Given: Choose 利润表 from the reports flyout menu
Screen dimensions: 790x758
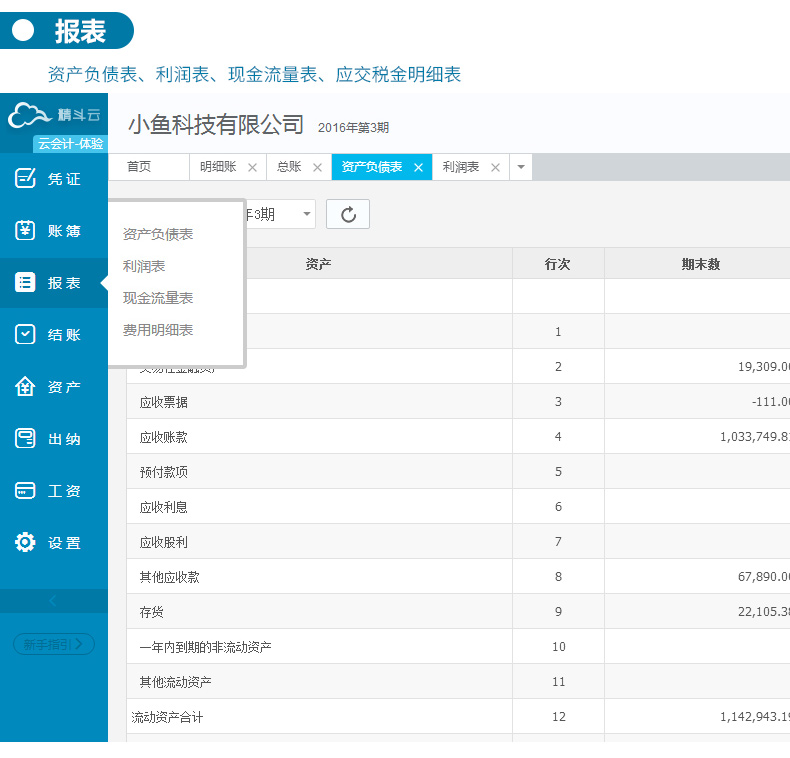Looking at the screenshot, I should click(x=144, y=266).
